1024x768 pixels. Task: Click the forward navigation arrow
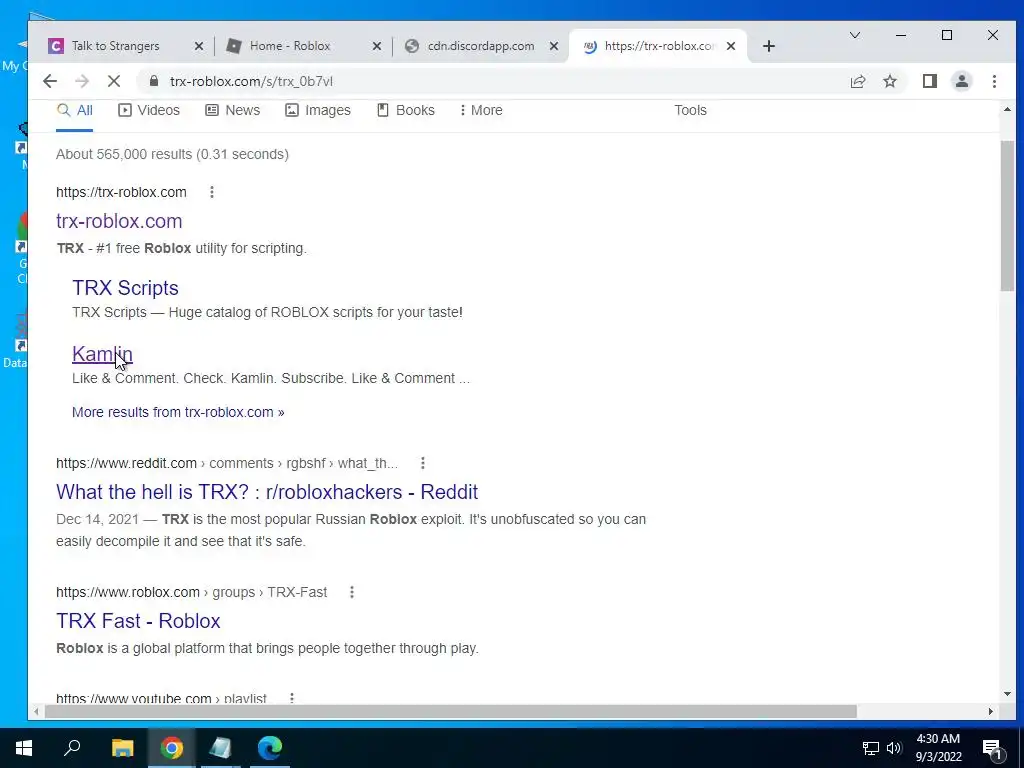(82, 81)
